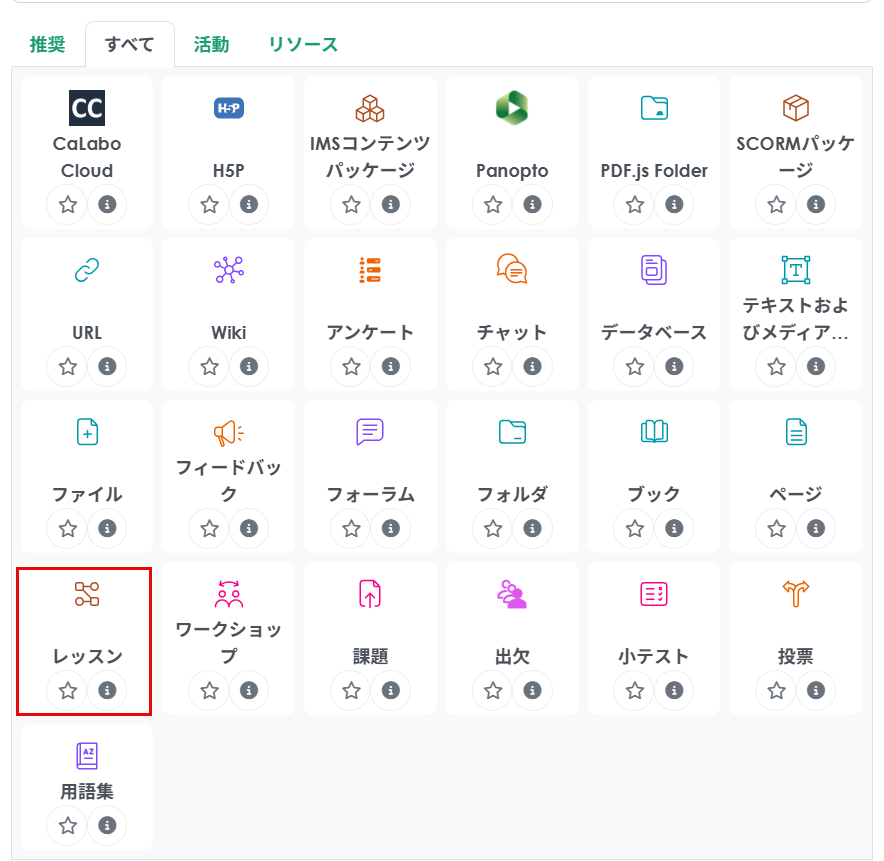Choose the Panopto activity icon

point(512,108)
